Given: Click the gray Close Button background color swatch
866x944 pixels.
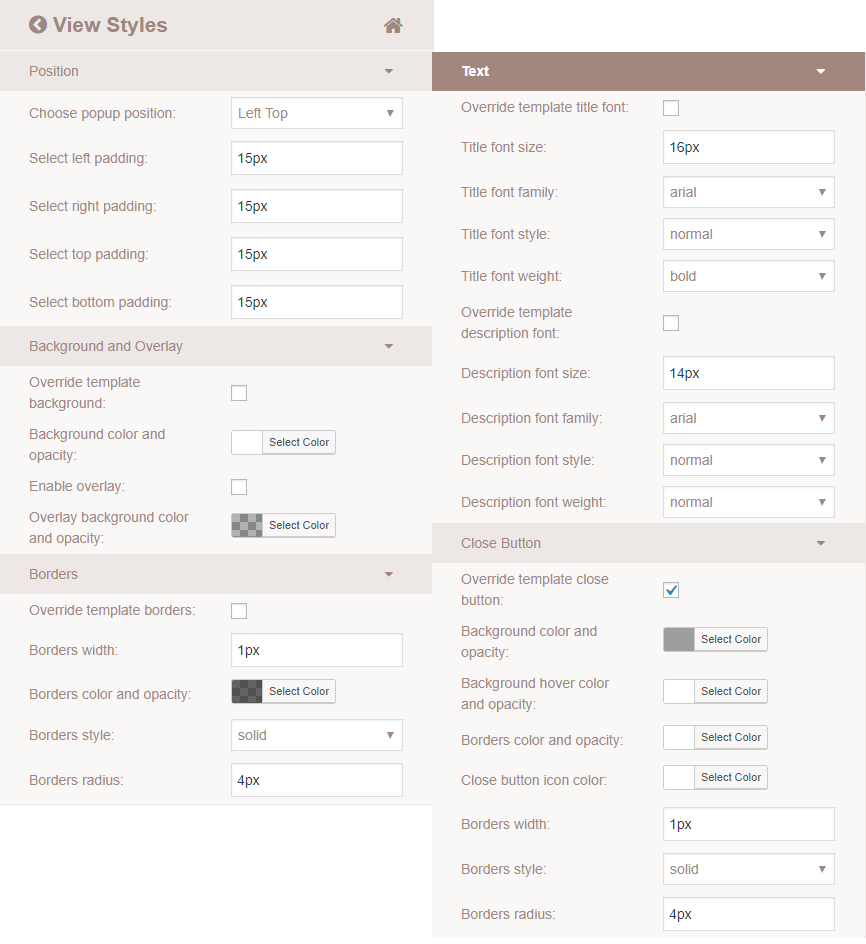Looking at the screenshot, I should click(x=679, y=639).
